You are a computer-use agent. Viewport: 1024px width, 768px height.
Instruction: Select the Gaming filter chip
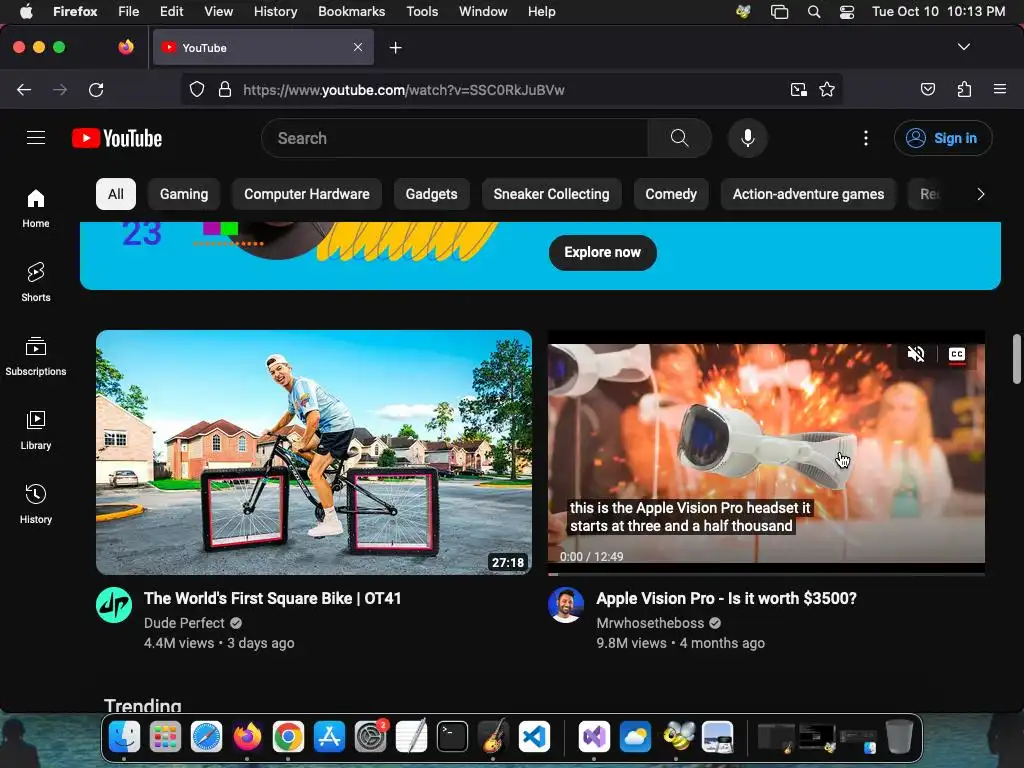pyautogui.click(x=184, y=194)
